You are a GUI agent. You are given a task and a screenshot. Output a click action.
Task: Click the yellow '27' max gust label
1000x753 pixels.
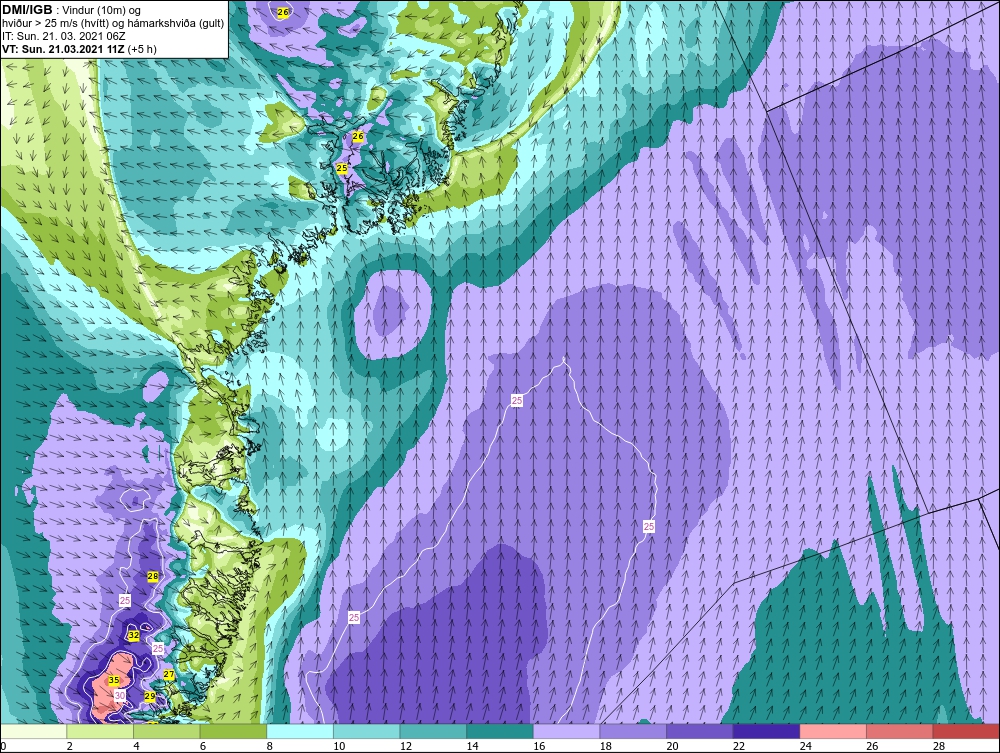(x=168, y=675)
